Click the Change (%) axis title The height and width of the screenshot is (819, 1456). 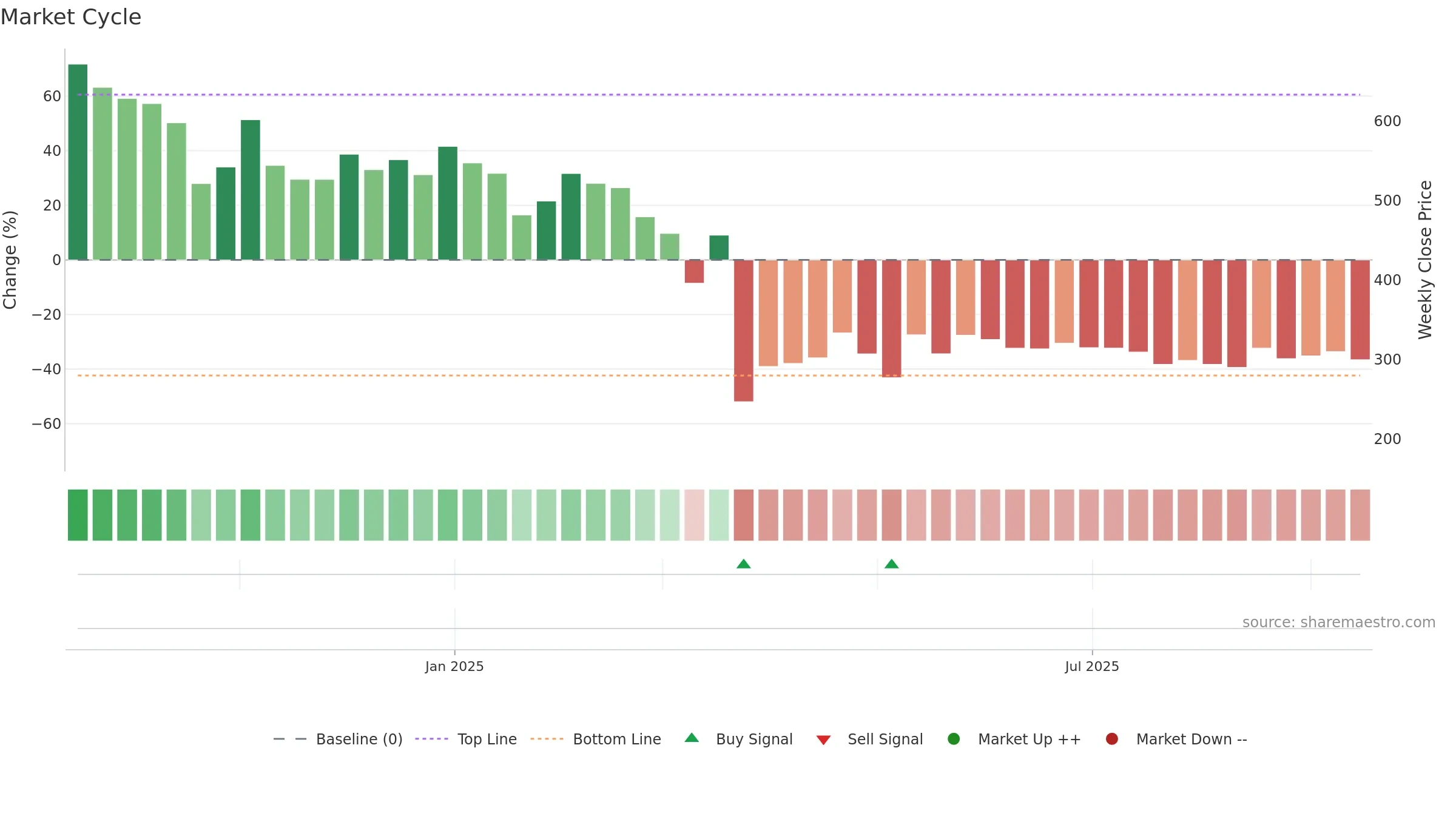(10, 260)
